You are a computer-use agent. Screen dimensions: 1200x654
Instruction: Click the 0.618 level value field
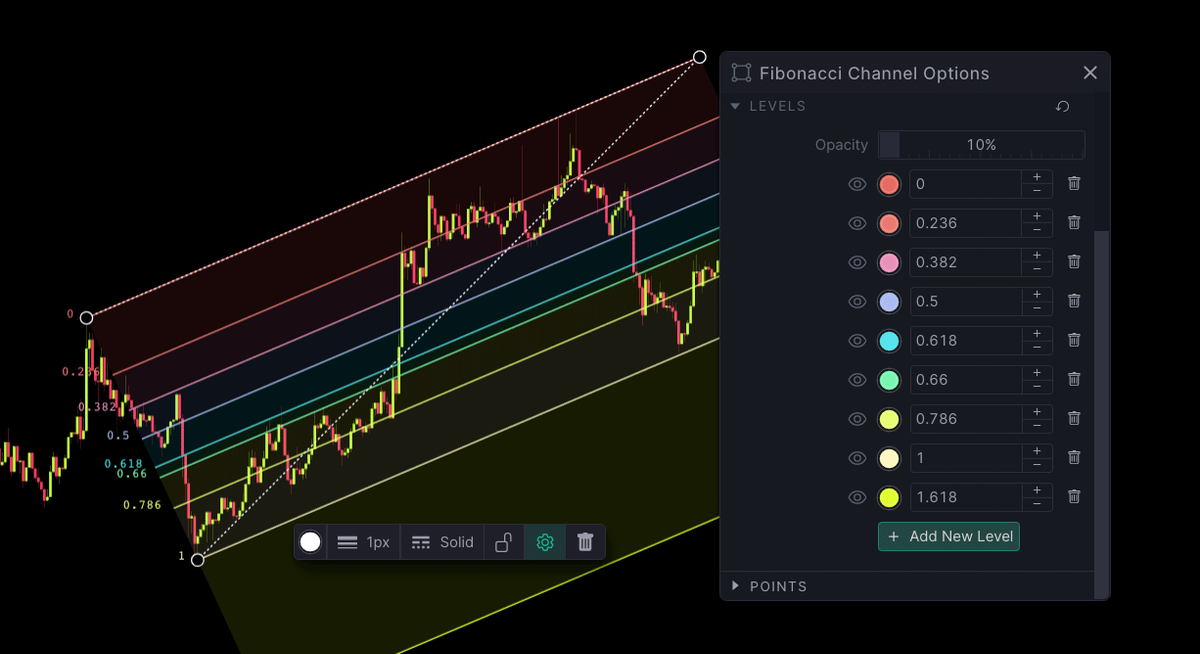point(965,340)
